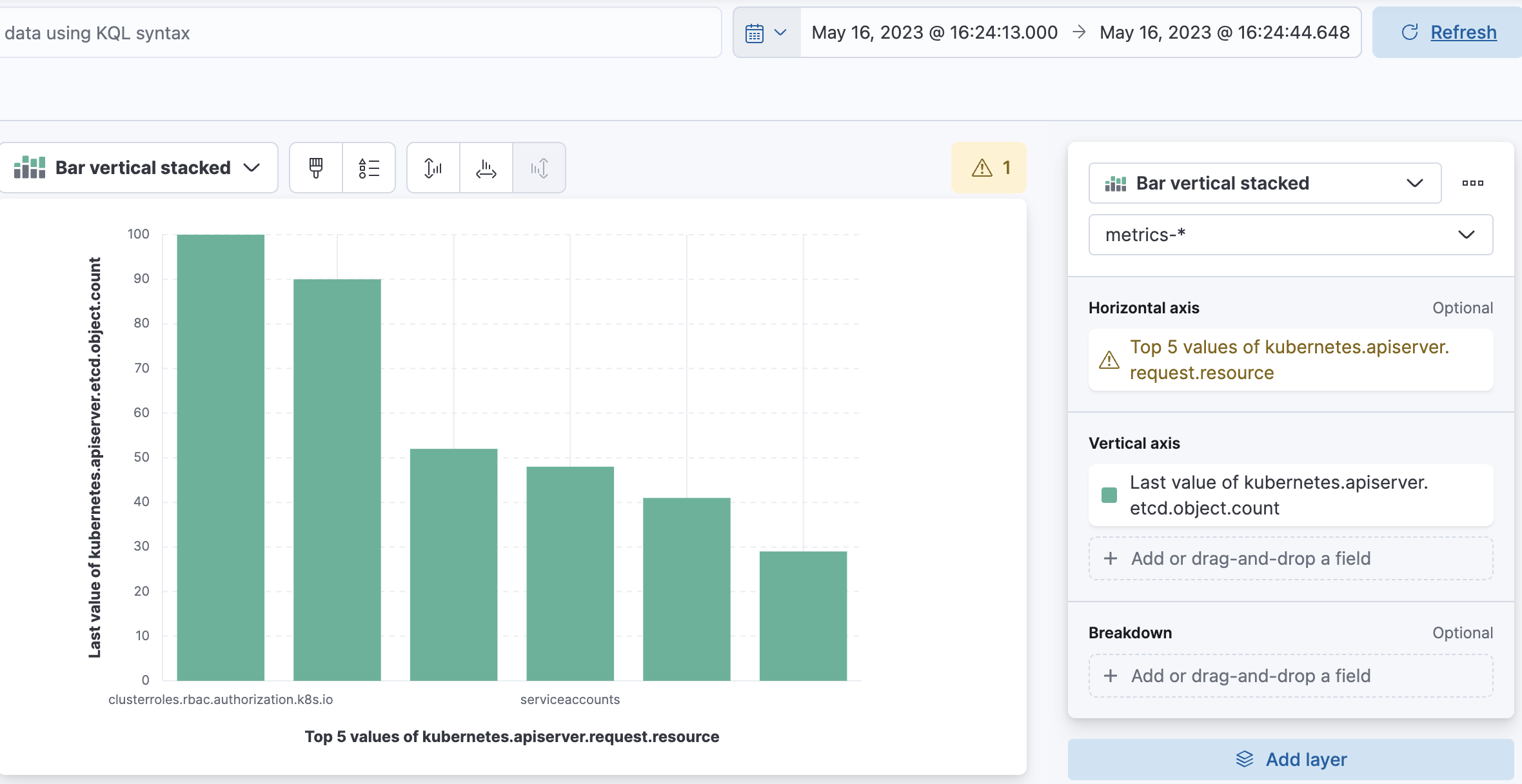Click the warning icon on the Horizontal axis dimension
The image size is (1522, 784).
click(x=1108, y=360)
